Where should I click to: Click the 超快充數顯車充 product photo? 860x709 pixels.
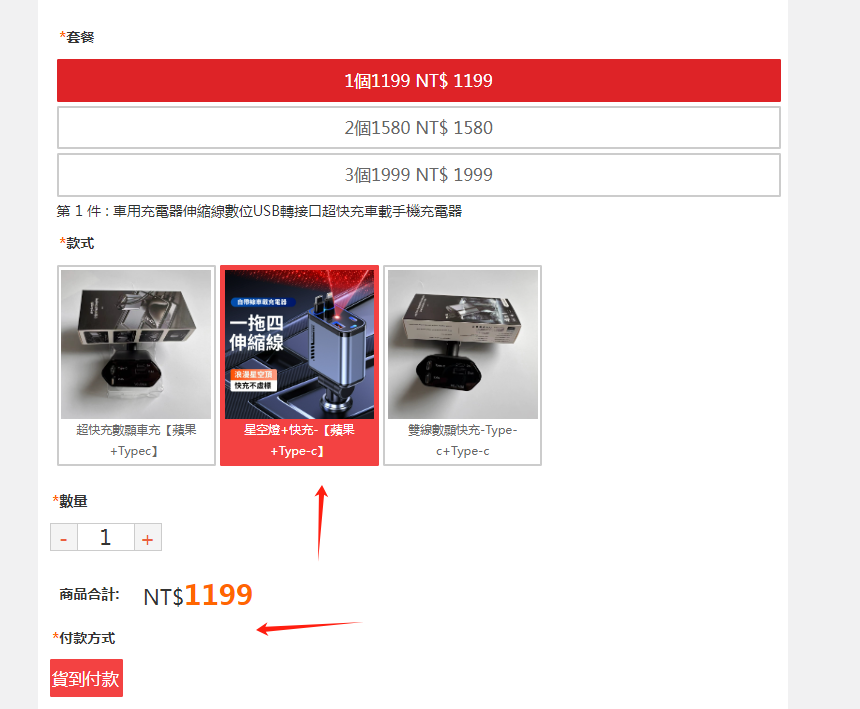136,344
